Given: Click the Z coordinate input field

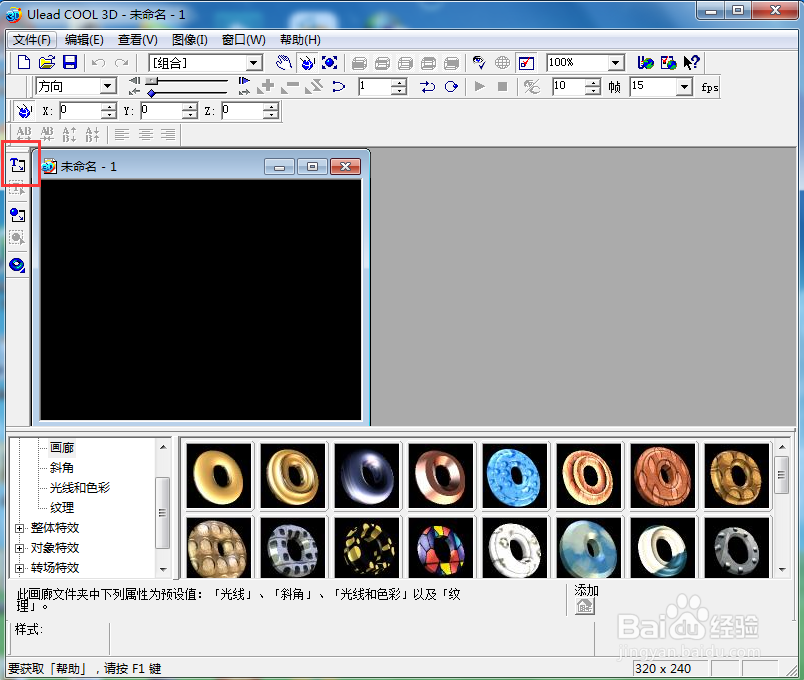Looking at the screenshot, I should click(243, 111).
